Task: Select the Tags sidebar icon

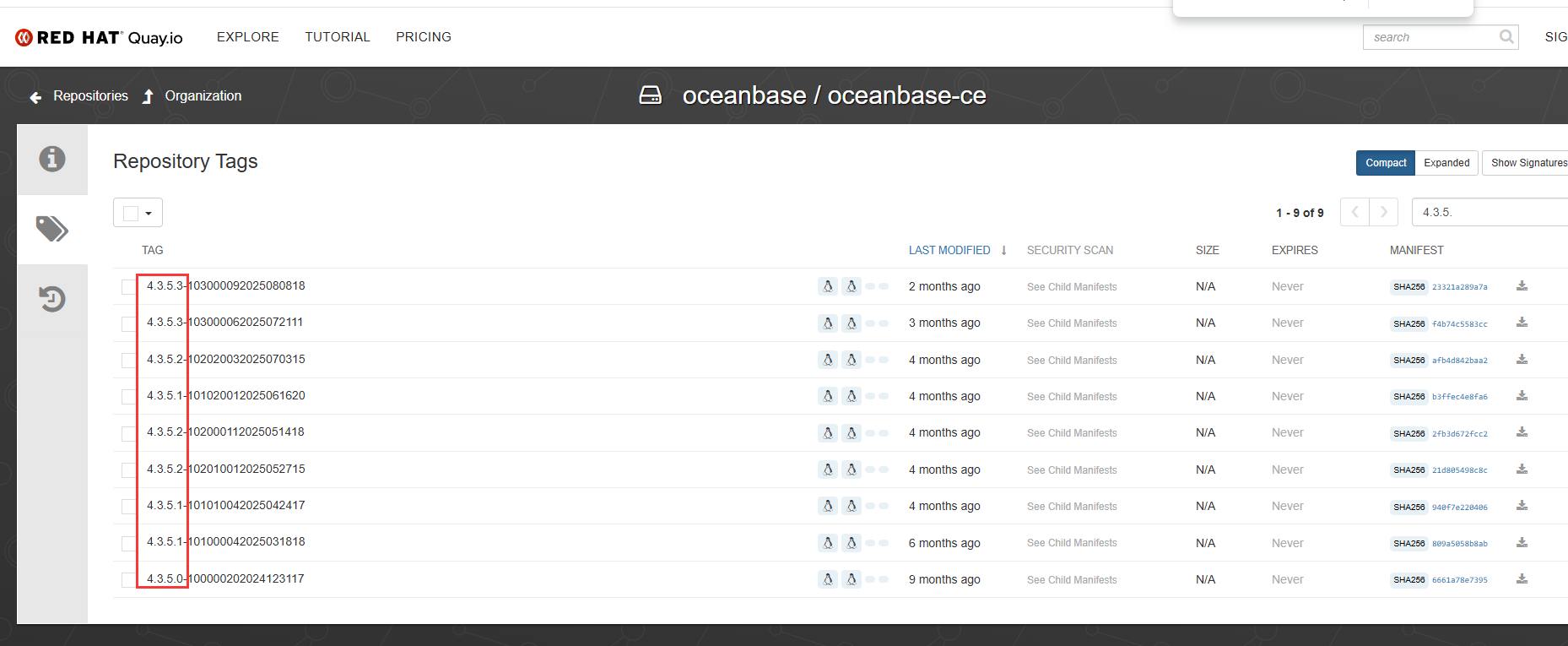Action: (x=52, y=229)
